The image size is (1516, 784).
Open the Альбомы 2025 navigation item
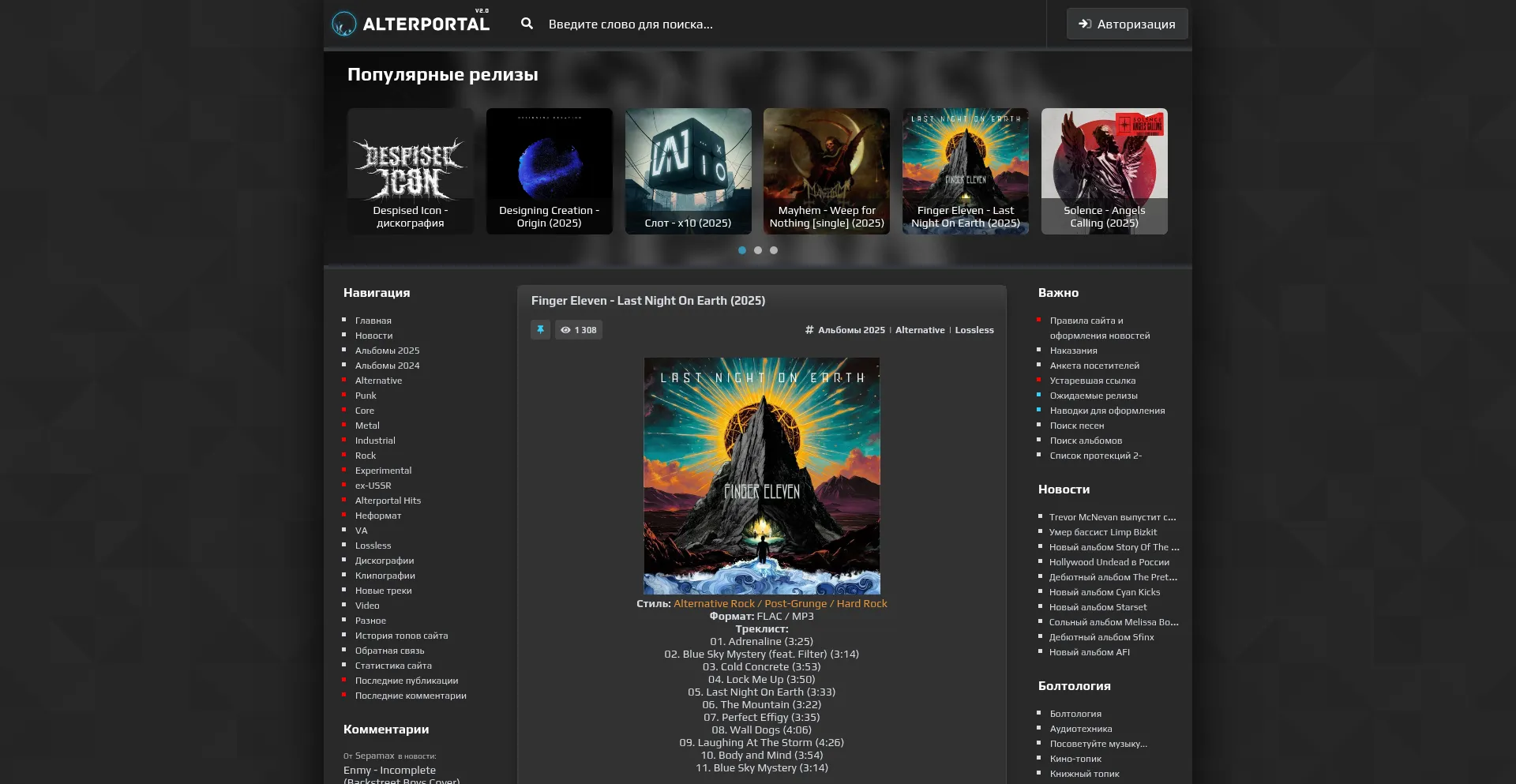(x=387, y=351)
